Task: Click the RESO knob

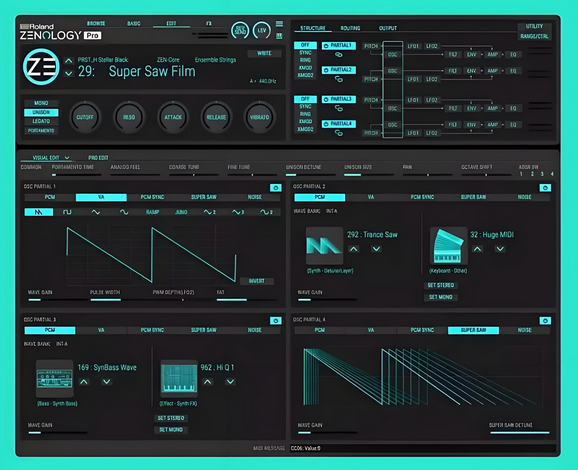Action: (129, 117)
